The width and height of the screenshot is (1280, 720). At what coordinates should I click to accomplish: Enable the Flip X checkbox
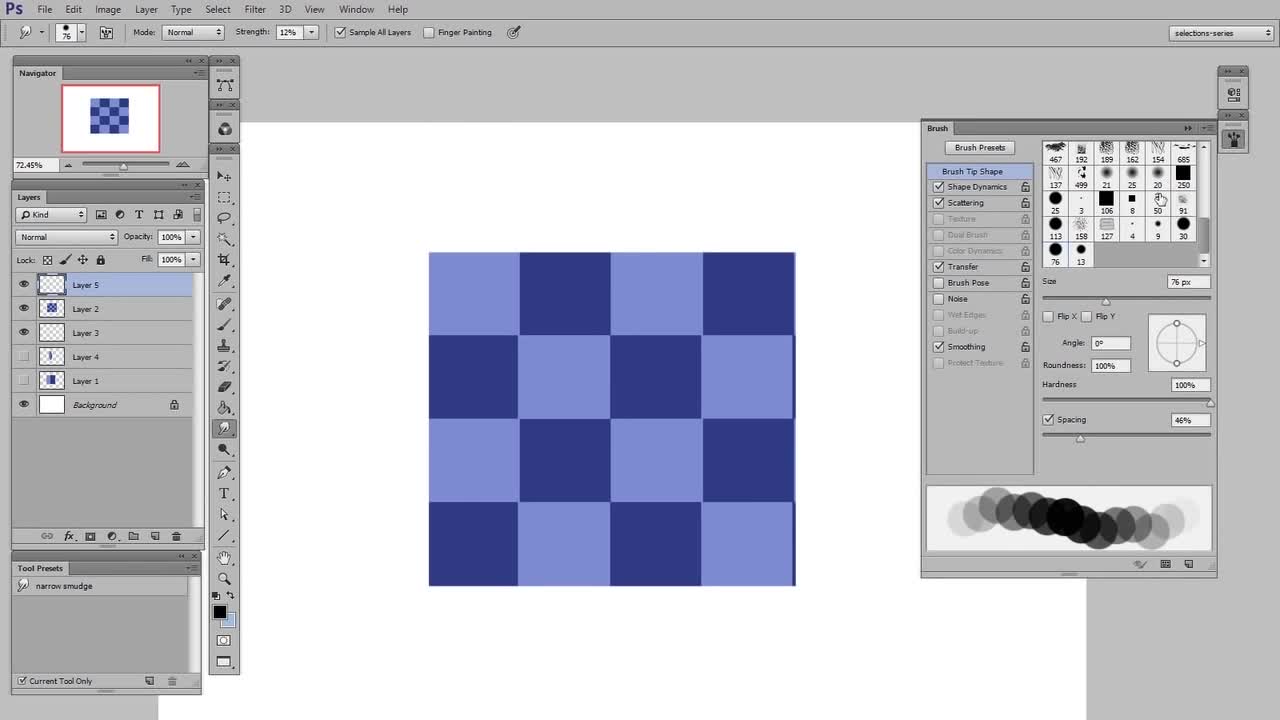point(1048,317)
